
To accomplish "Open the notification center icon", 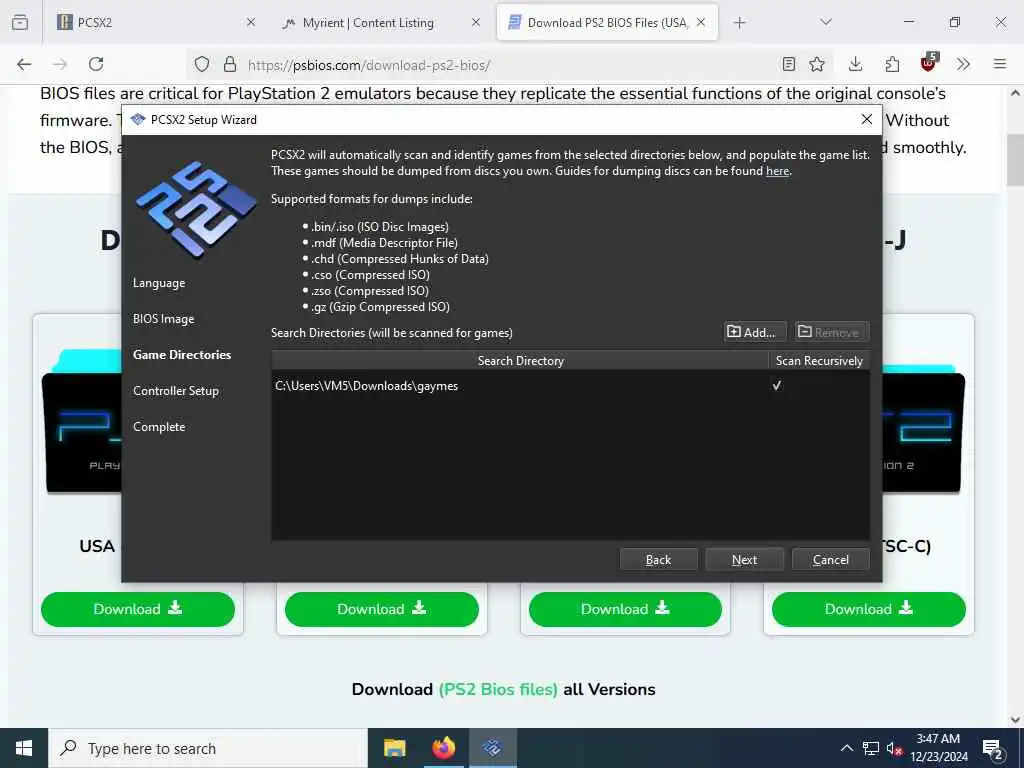I will [993, 748].
